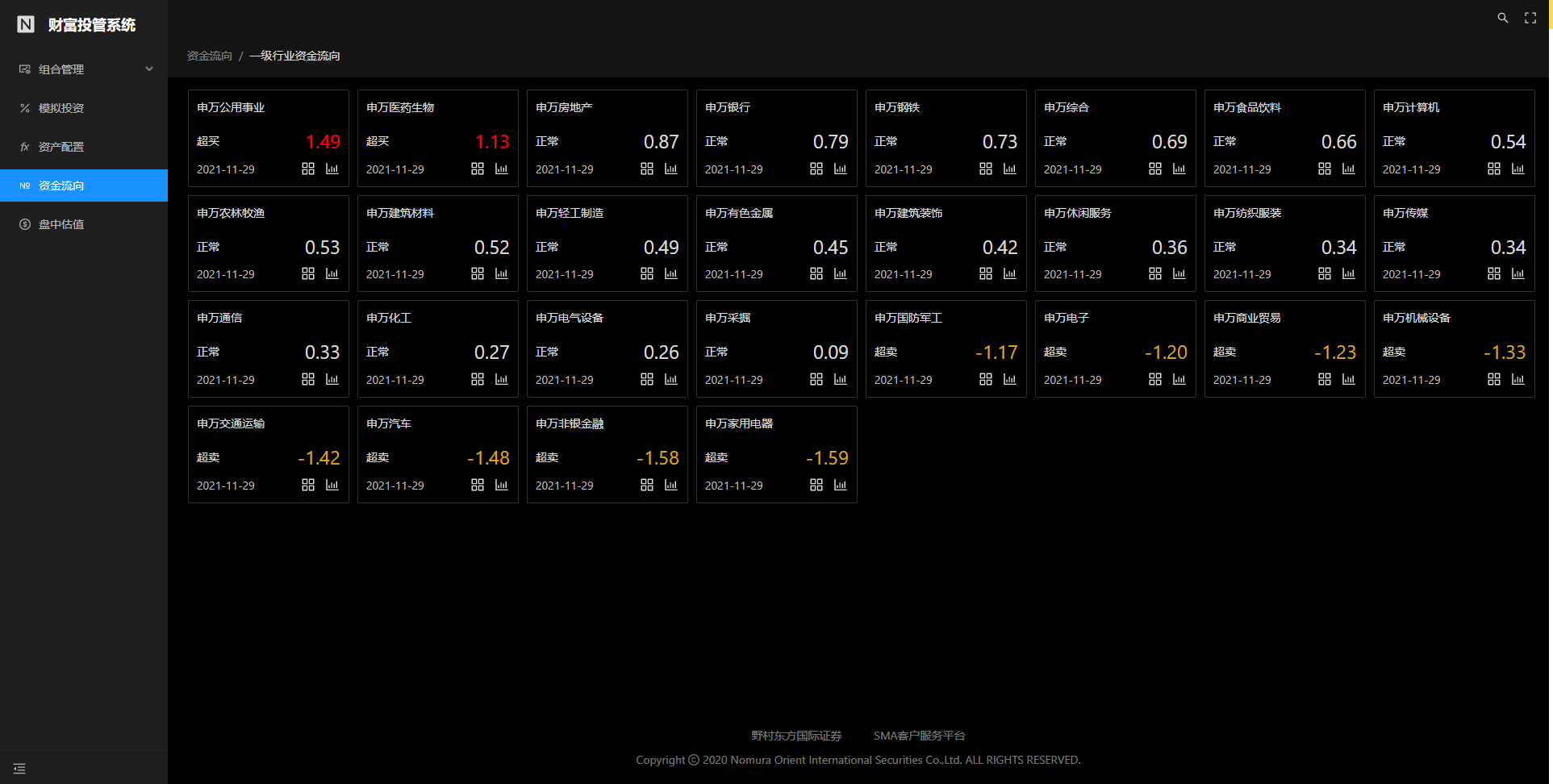Go to 资金流向 breadcrumb link

(x=210, y=56)
